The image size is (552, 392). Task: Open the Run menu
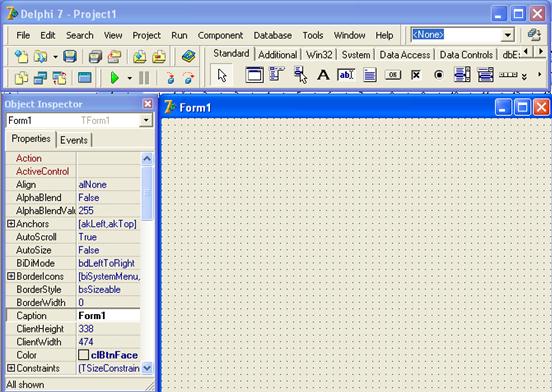(179, 35)
